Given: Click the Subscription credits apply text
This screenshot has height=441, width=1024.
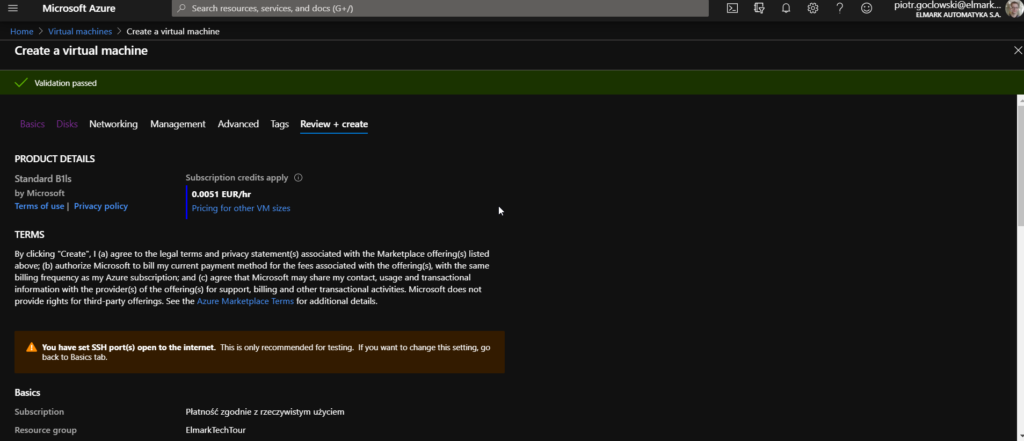Looking at the screenshot, I should point(236,178).
